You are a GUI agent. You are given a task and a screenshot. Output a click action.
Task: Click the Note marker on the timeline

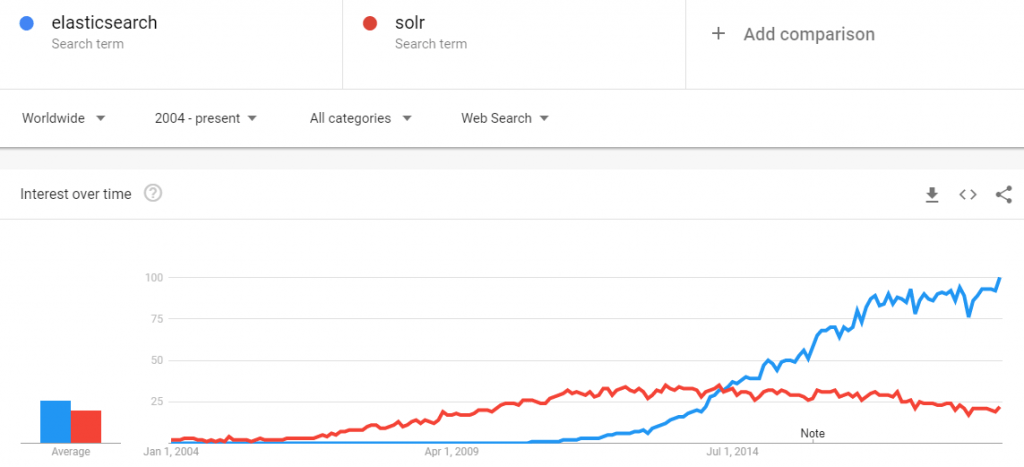point(812,434)
